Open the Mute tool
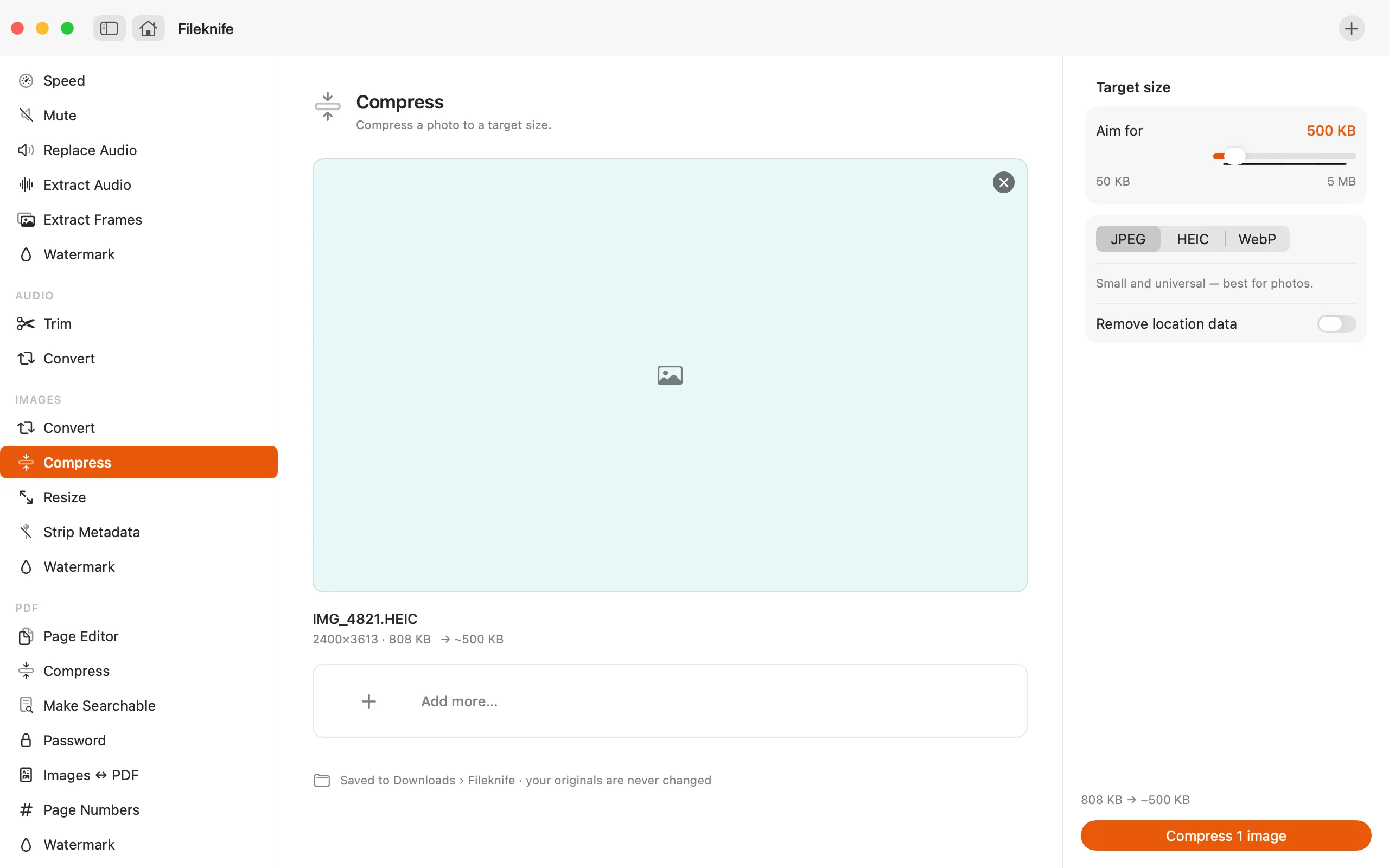The image size is (1389, 868). 139,116
